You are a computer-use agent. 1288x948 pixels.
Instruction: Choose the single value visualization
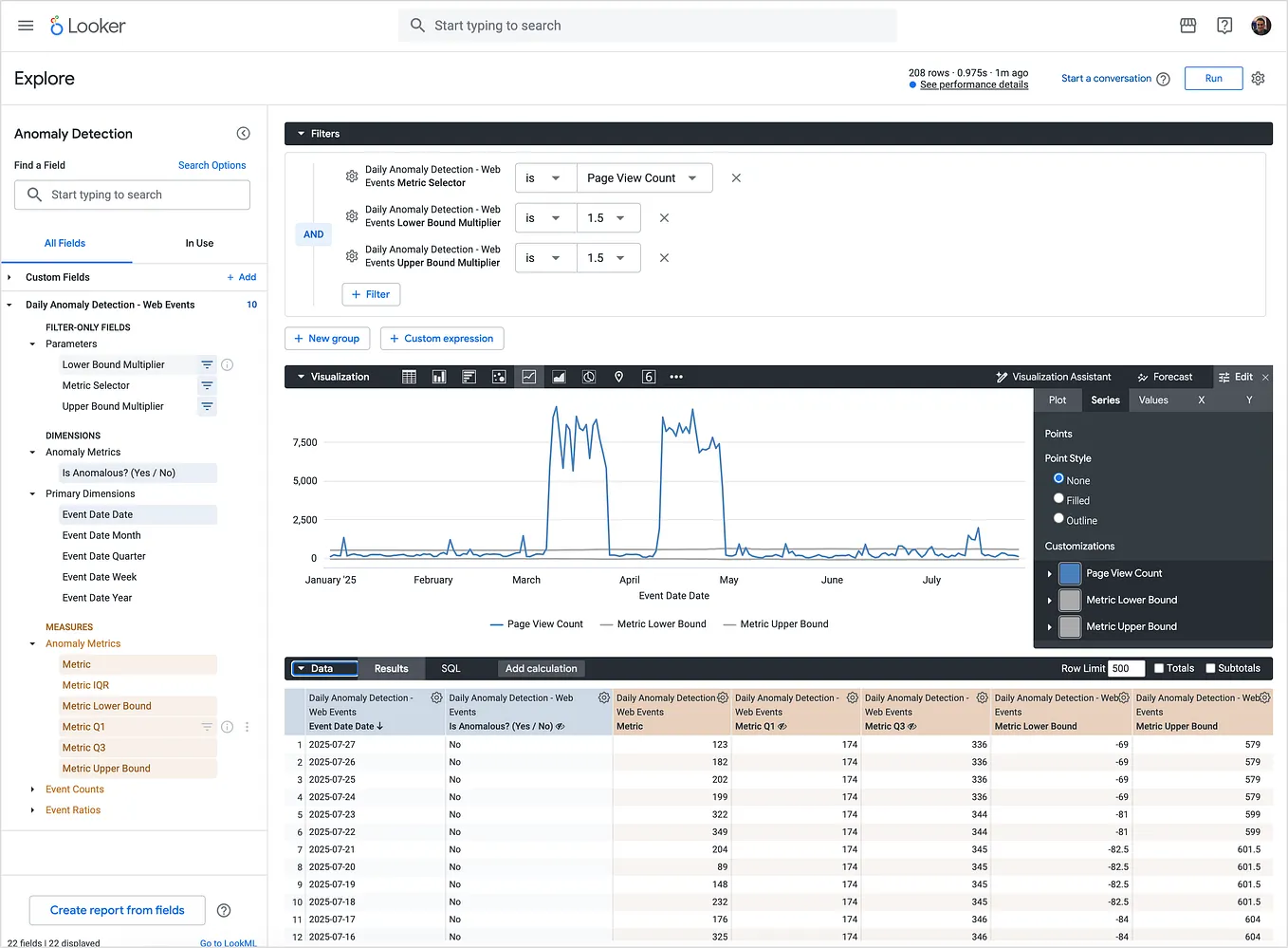point(649,376)
